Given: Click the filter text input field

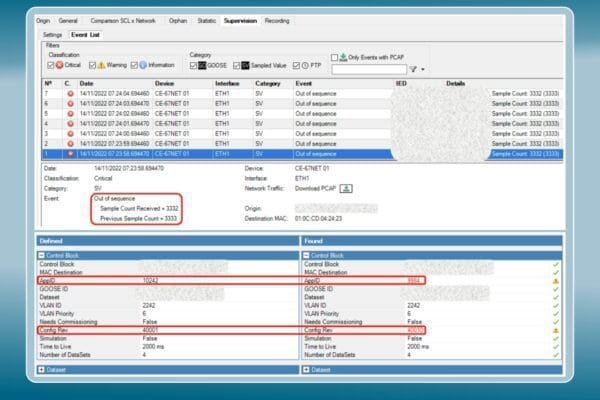Looking at the screenshot, I should (369, 69).
